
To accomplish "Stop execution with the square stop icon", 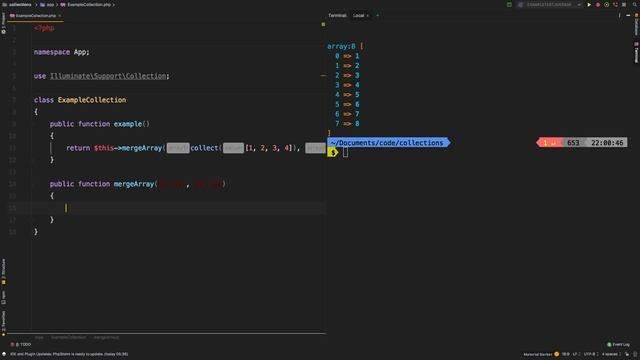I will coord(624,5).
